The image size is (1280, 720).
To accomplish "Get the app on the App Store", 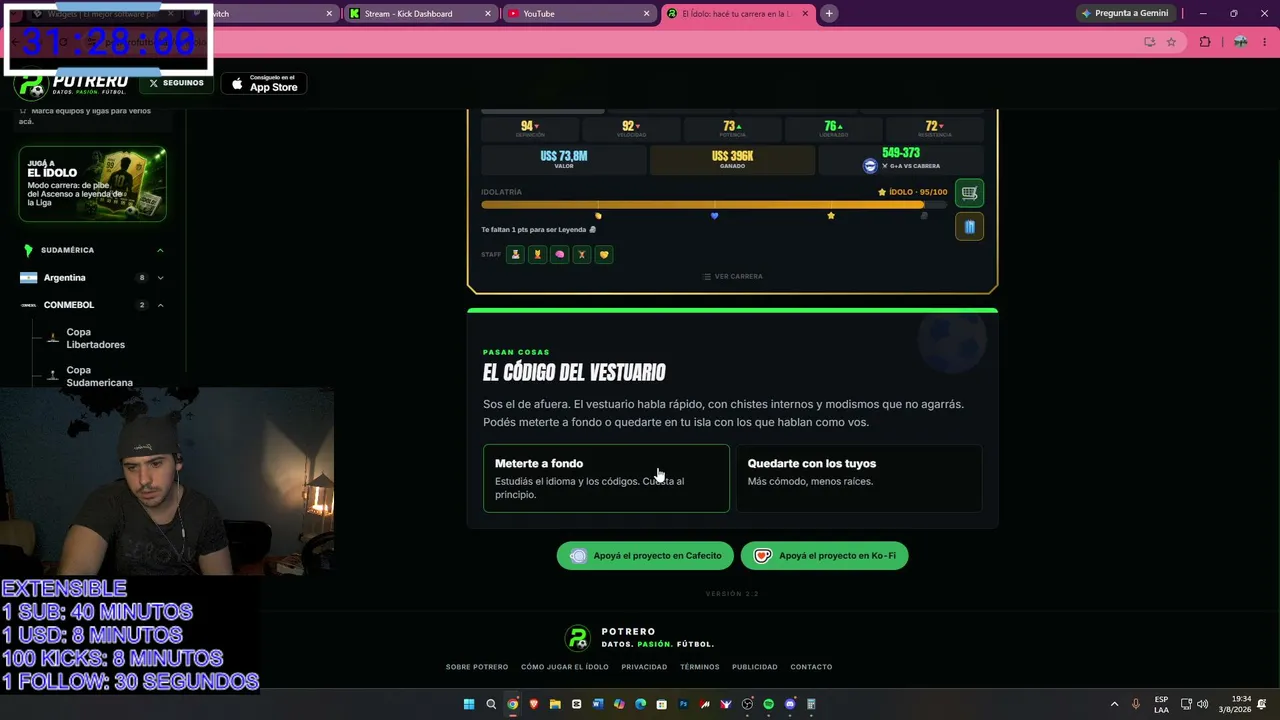I will point(264,83).
